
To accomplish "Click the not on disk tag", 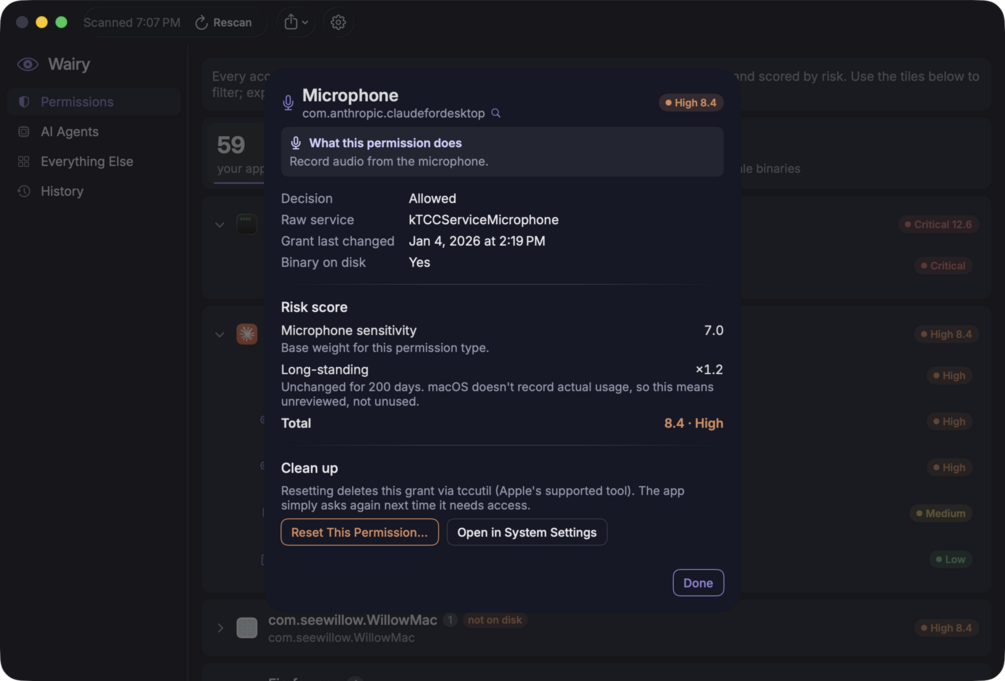I will pos(494,620).
